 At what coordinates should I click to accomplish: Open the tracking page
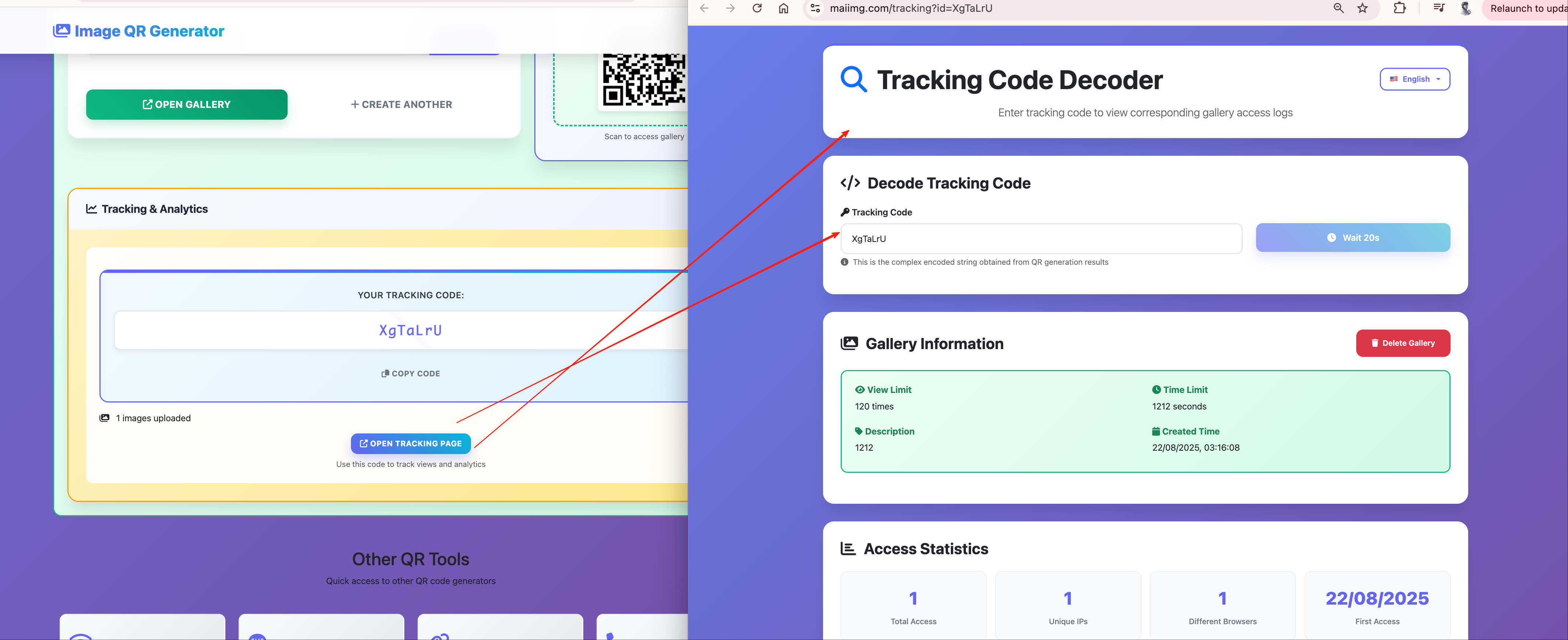click(x=411, y=443)
